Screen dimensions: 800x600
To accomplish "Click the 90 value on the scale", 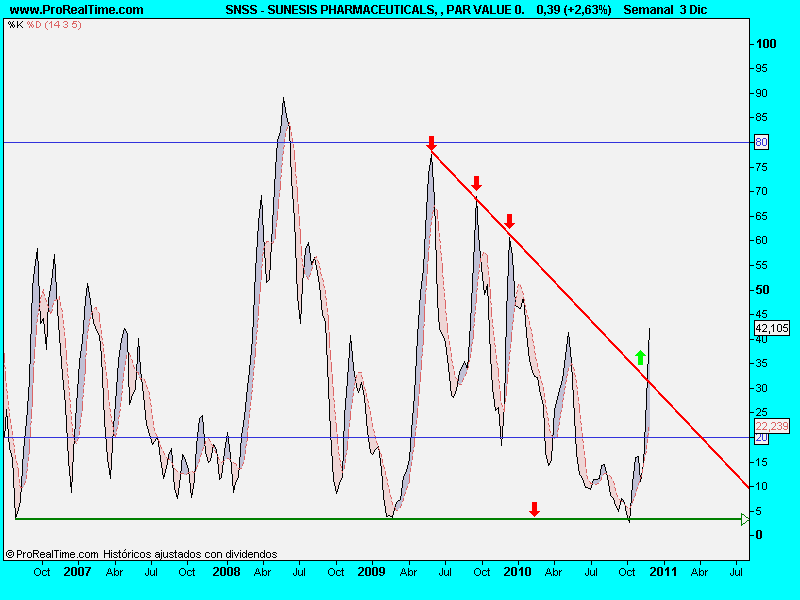I will click(761, 93).
